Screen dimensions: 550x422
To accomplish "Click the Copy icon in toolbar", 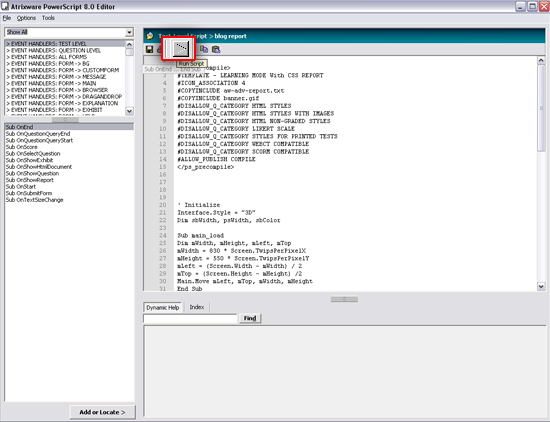I will [204, 49].
